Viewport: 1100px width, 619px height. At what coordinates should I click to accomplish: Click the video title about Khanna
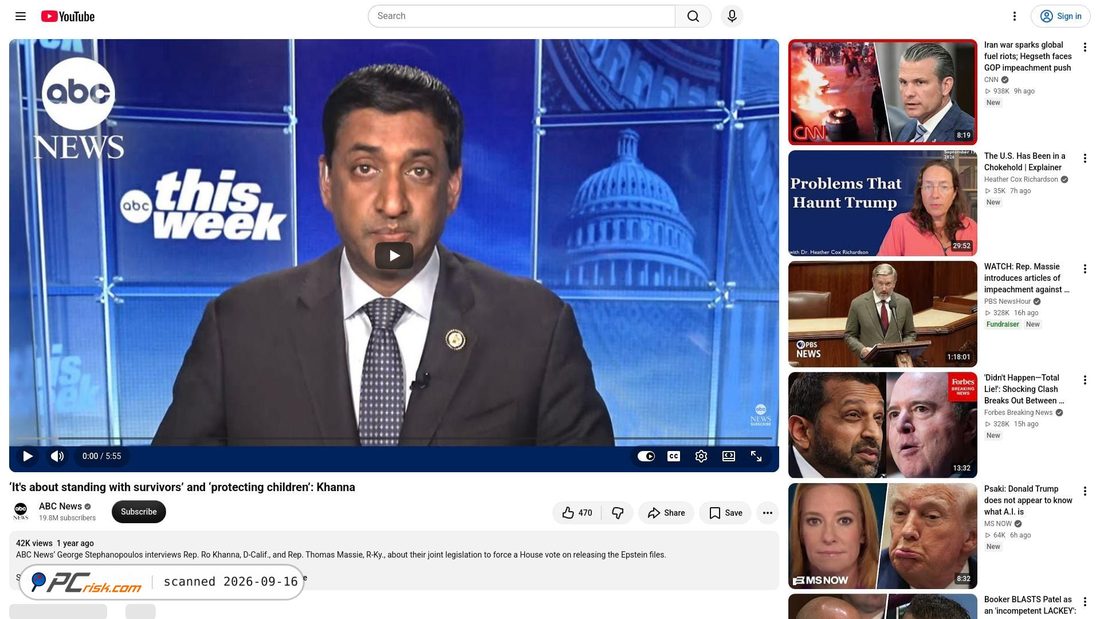pyautogui.click(x=182, y=487)
